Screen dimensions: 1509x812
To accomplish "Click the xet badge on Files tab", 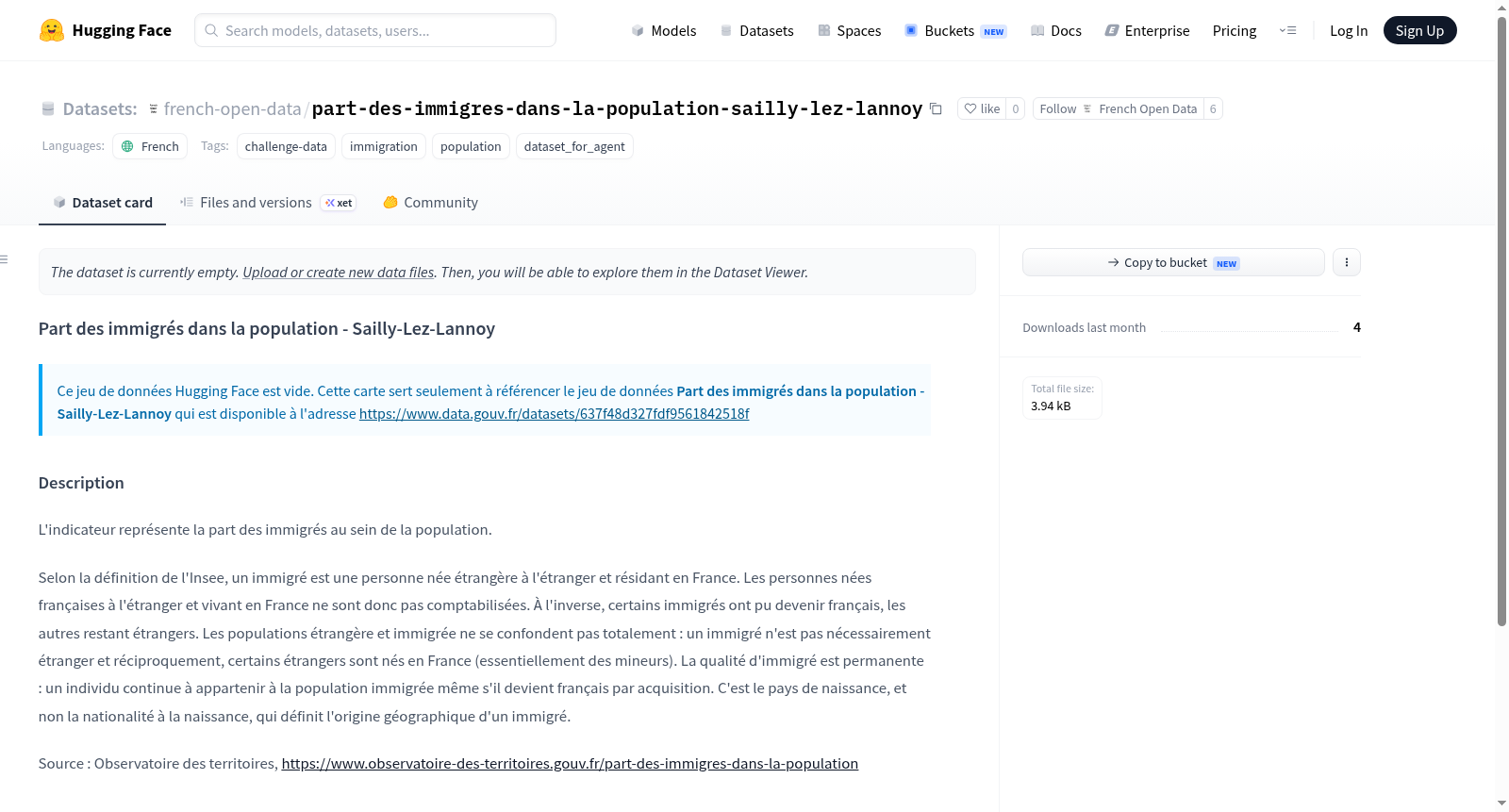I will click(x=339, y=203).
